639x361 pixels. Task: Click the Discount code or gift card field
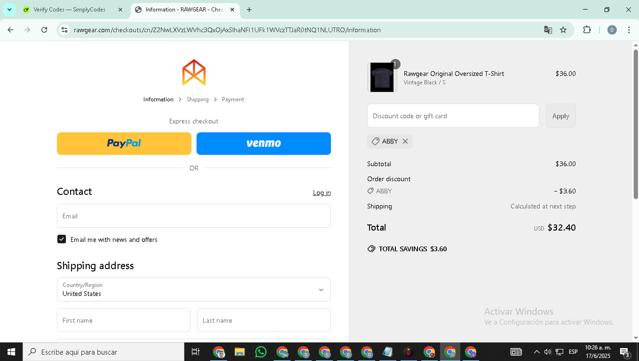point(453,116)
